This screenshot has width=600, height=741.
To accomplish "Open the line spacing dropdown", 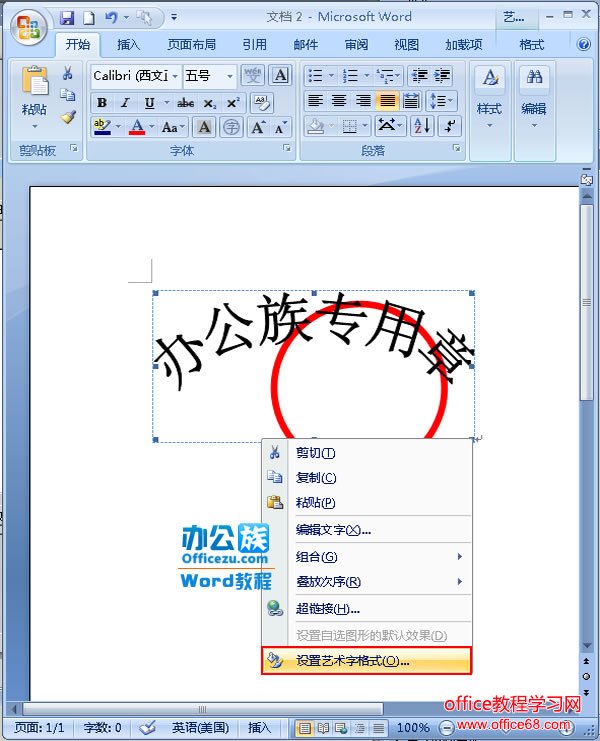I will pos(442,101).
